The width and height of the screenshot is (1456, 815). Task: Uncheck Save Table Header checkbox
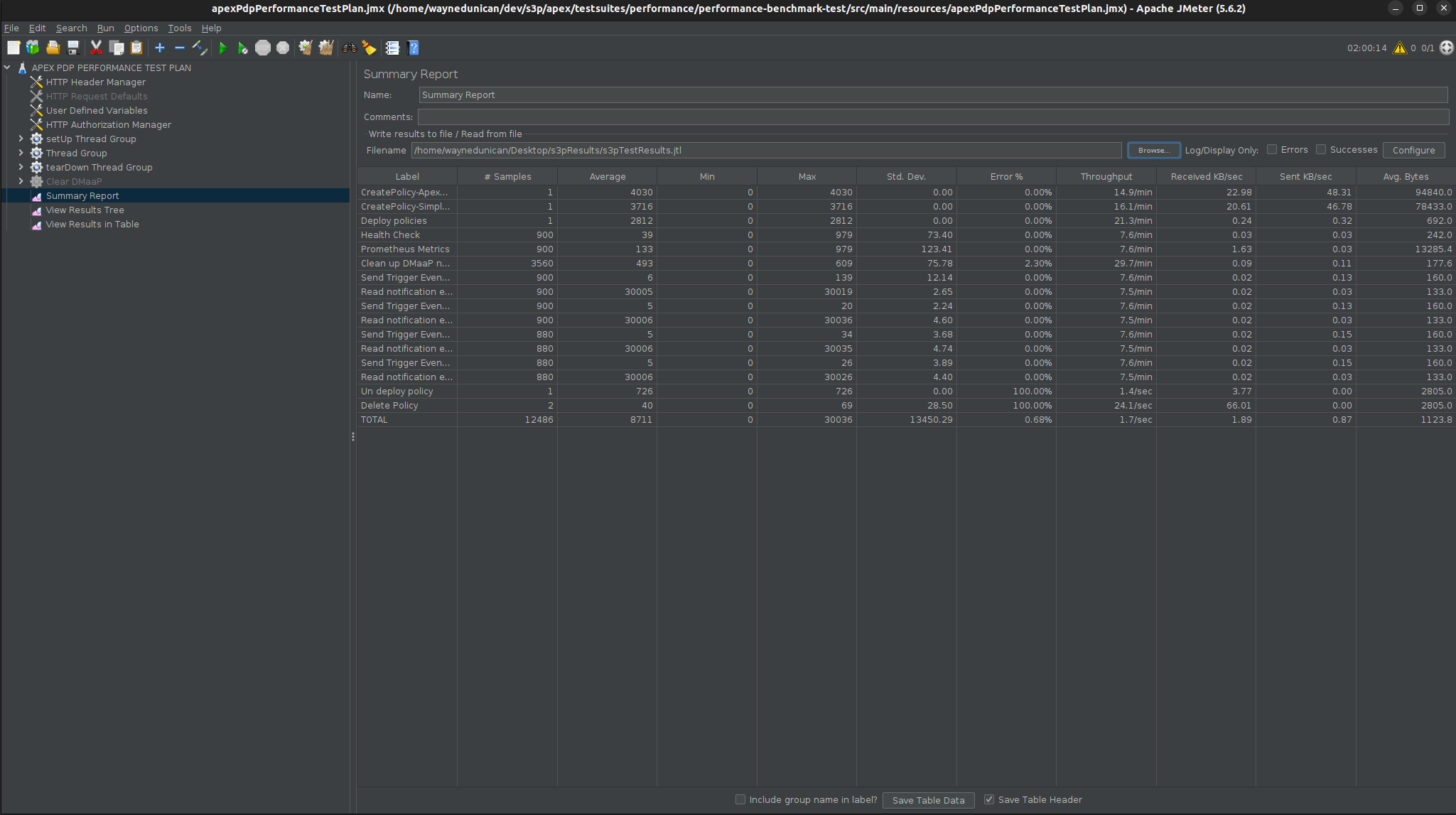point(989,799)
